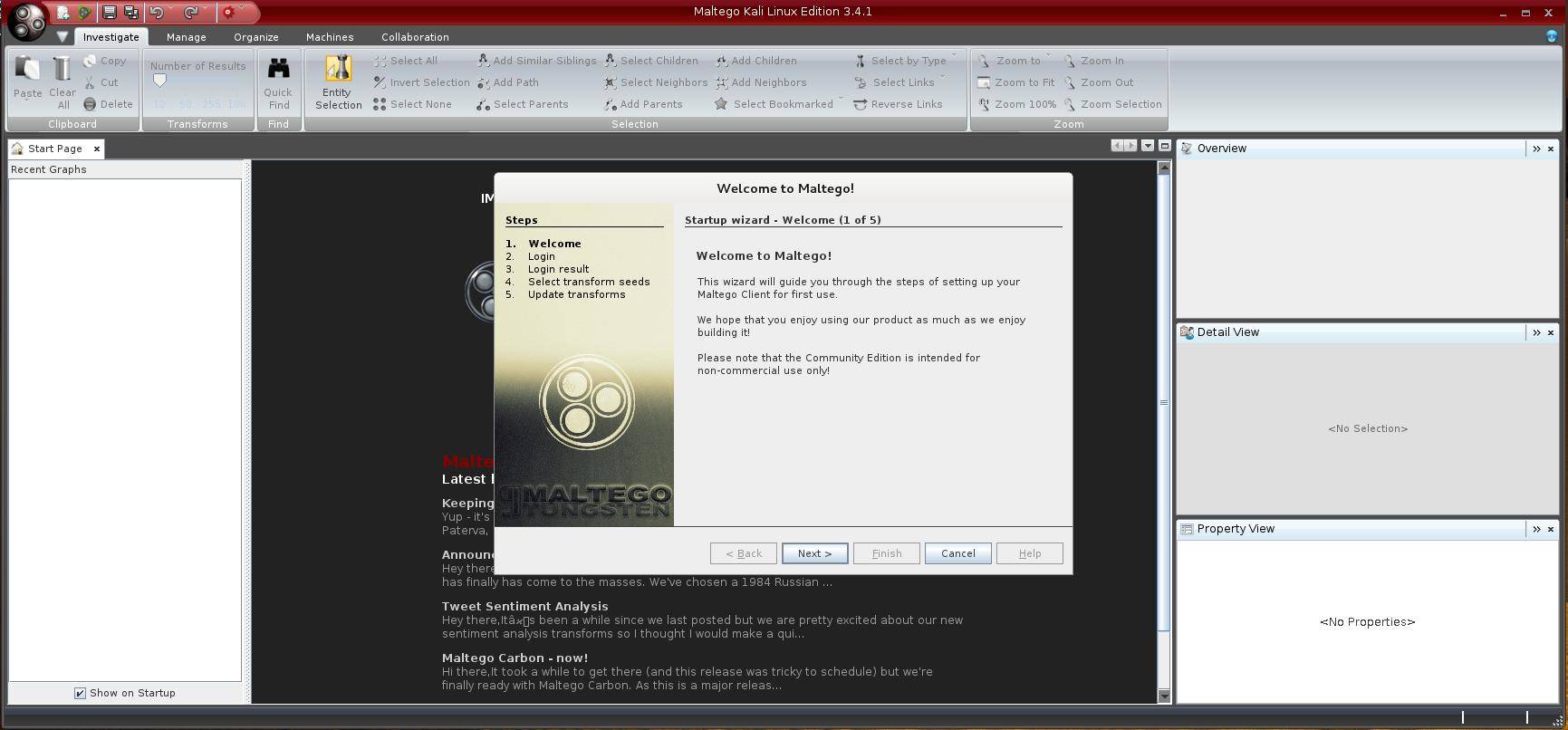Select the Entity Selection tool
This screenshot has width=1568, height=730.
338,82
